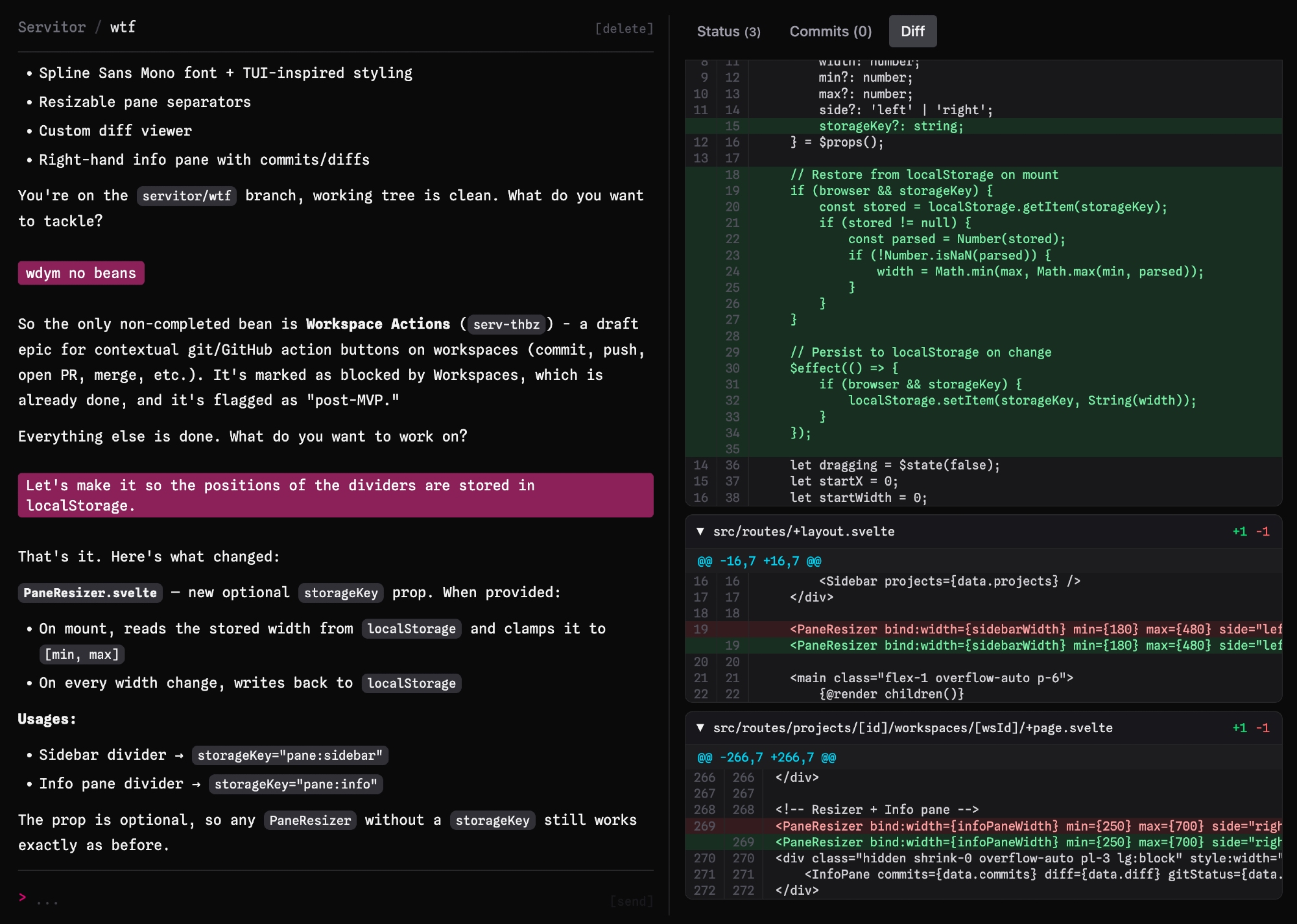The image size is (1297, 924).
Task: Switch to the Status (3) tab
Action: tap(728, 31)
